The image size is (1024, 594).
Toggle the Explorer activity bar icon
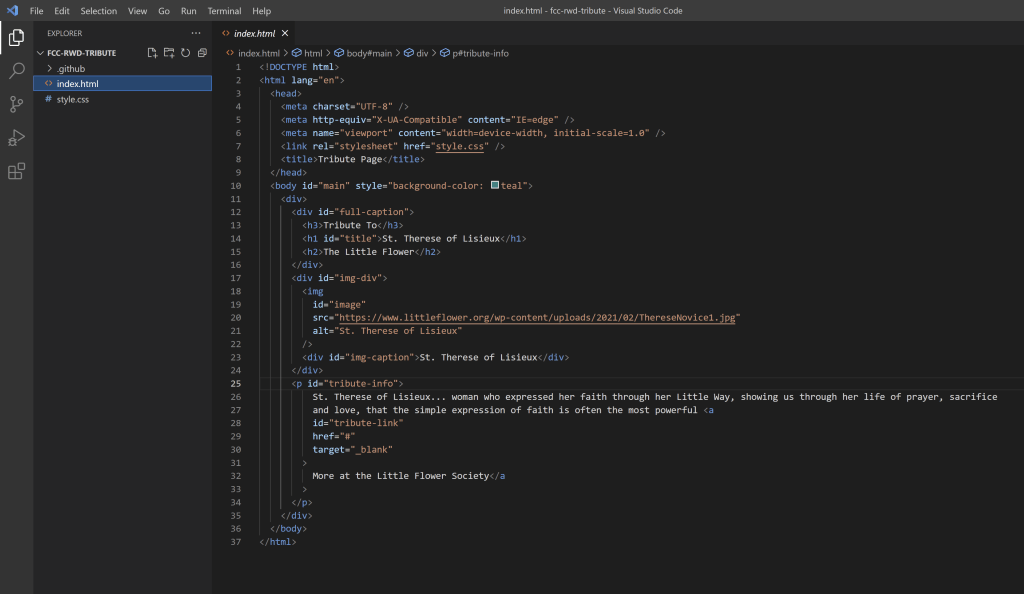[16, 38]
